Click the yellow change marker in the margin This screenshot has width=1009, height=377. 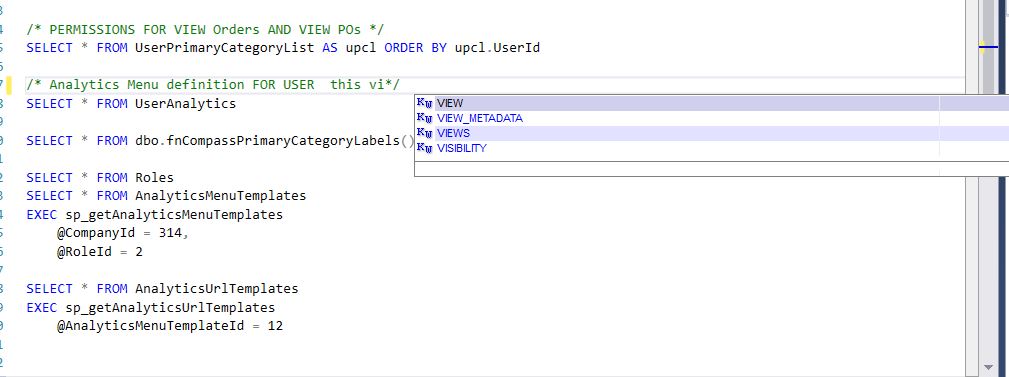9,85
